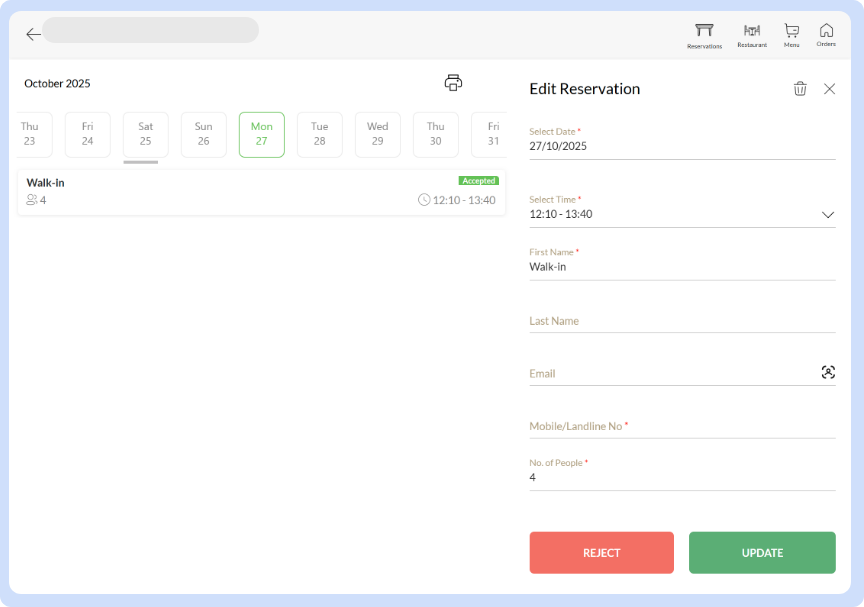Edit the No. of People field

point(681,478)
